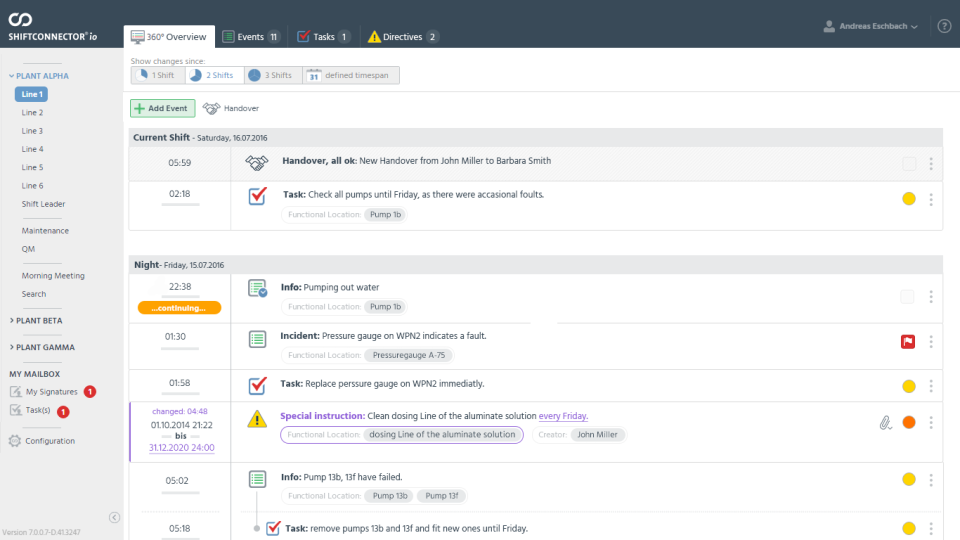
Task: Follow the every Friday link
Action: pos(563,416)
